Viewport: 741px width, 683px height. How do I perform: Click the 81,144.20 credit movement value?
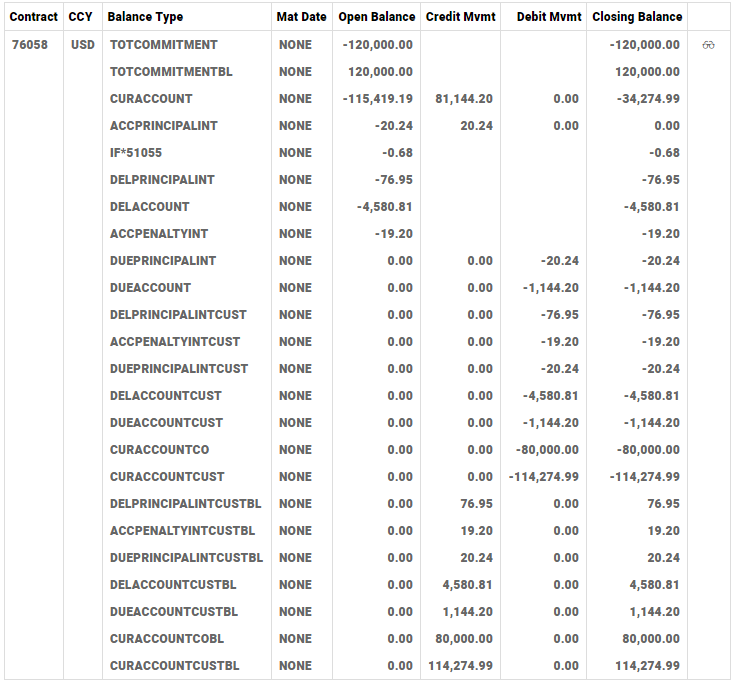(464, 99)
